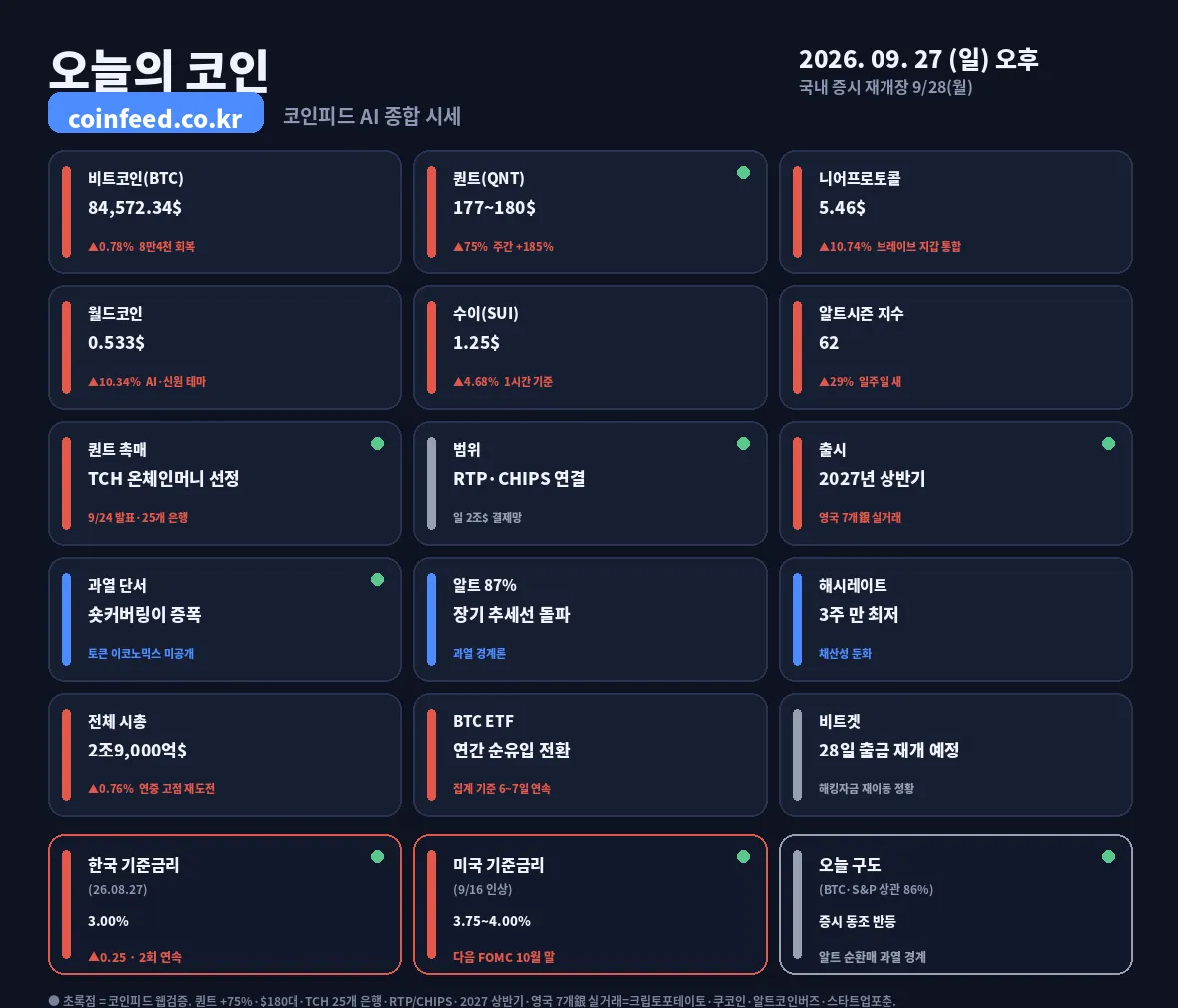
Task: Click green dot on 퀀트 촉매 card
Action: (378, 443)
